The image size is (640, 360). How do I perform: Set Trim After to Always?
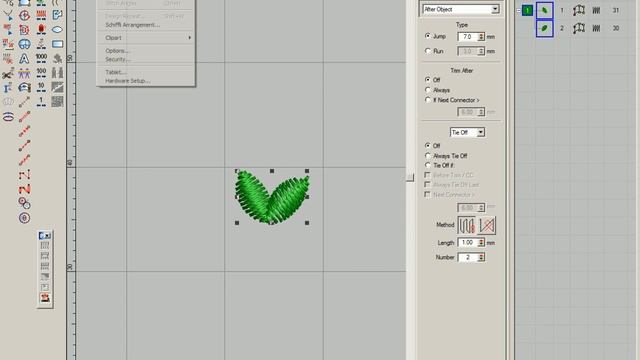point(428,90)
